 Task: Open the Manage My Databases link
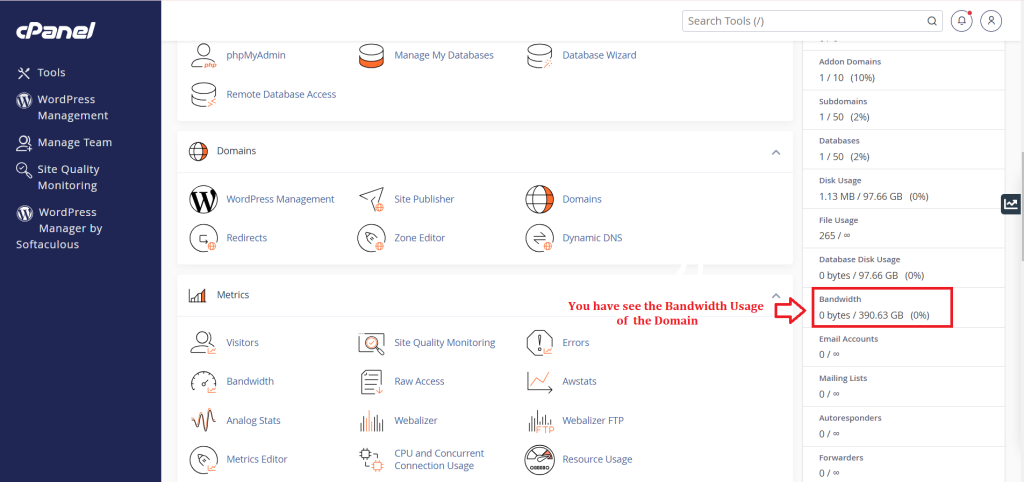coord(444,56)
